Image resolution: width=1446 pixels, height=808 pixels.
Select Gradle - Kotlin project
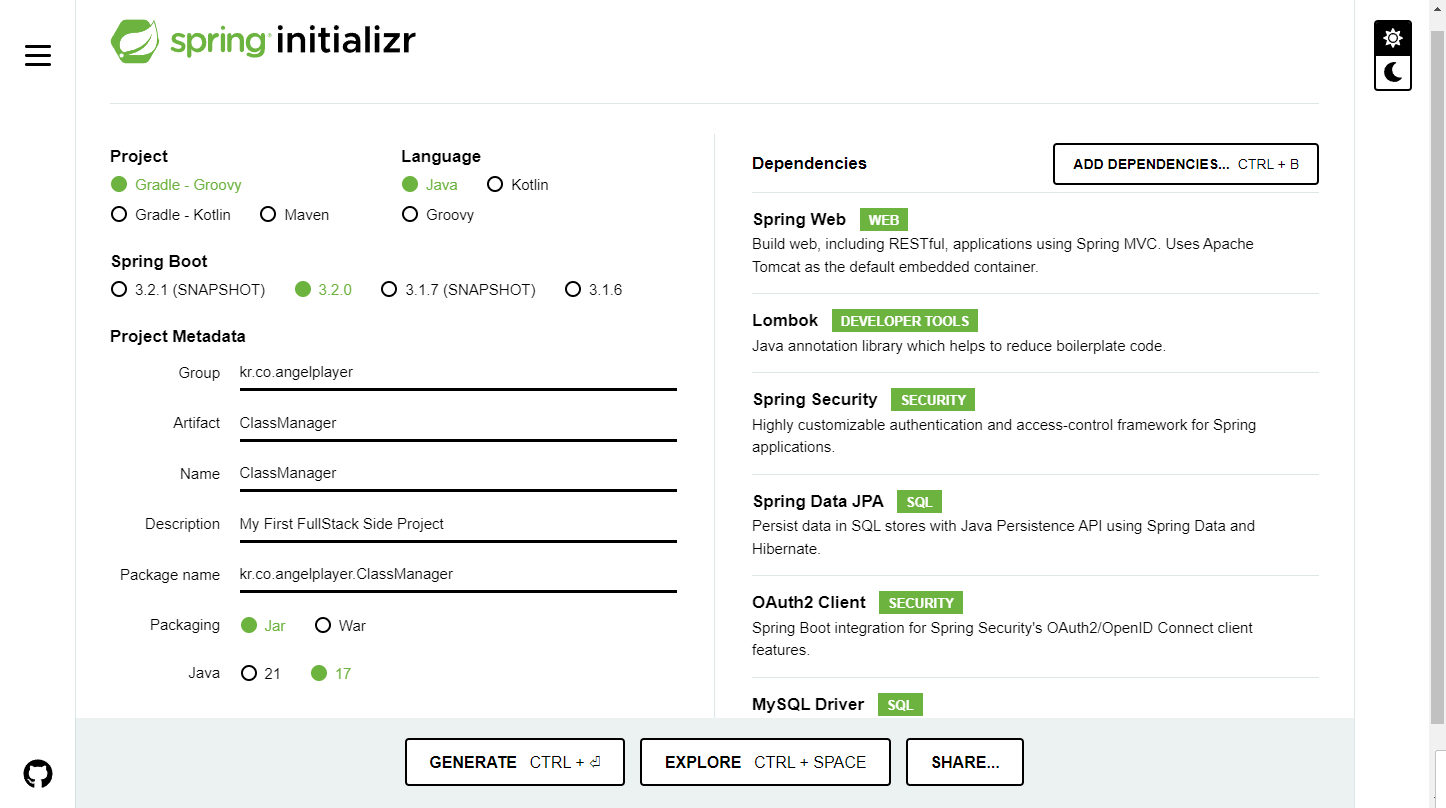point(171,215)
